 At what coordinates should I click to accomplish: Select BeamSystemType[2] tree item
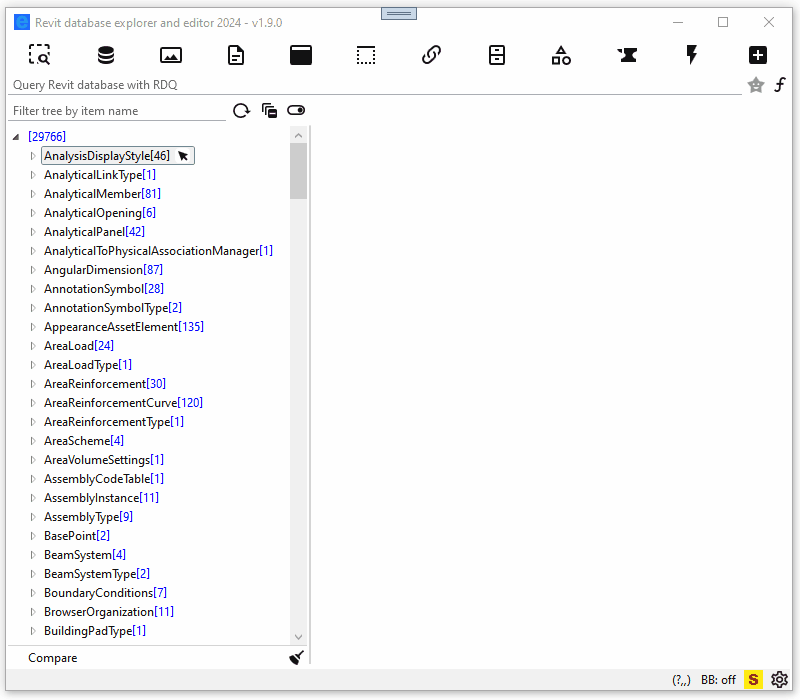97,573
